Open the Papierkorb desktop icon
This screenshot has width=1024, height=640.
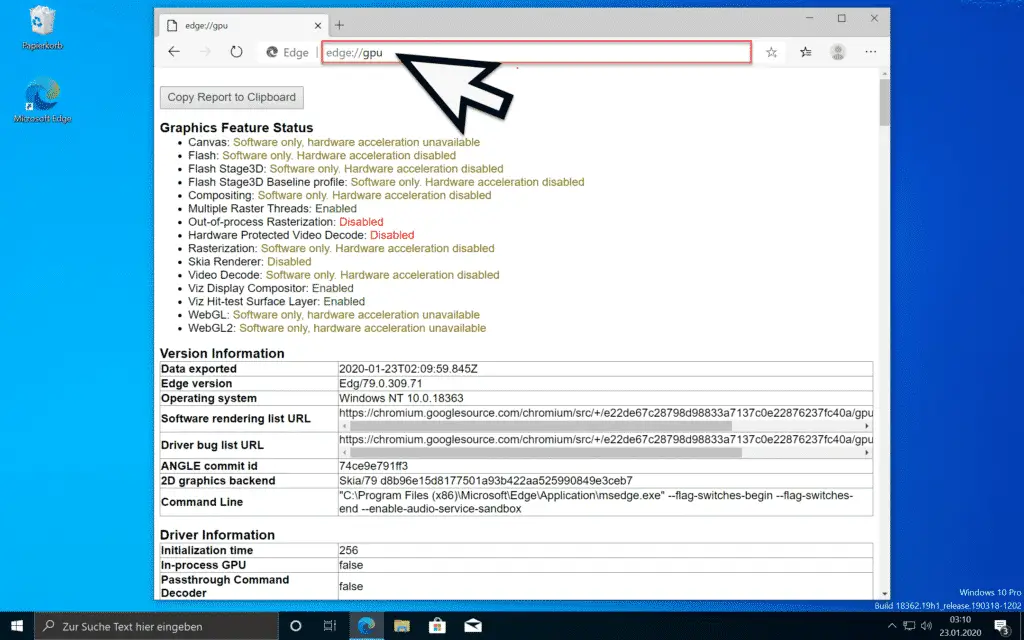(42, 29)
